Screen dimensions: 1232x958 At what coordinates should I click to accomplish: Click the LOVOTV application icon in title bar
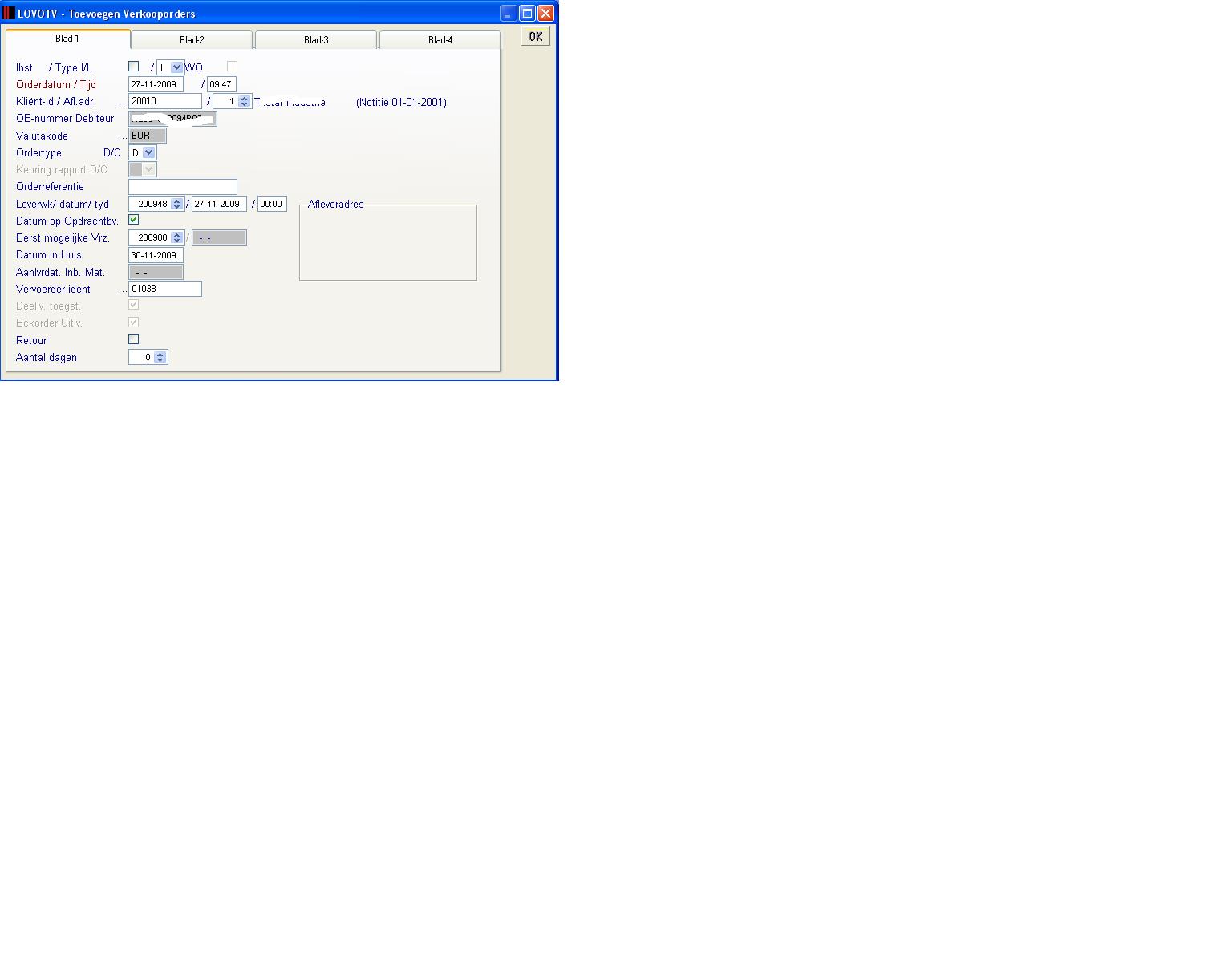[x=9, y=13]
